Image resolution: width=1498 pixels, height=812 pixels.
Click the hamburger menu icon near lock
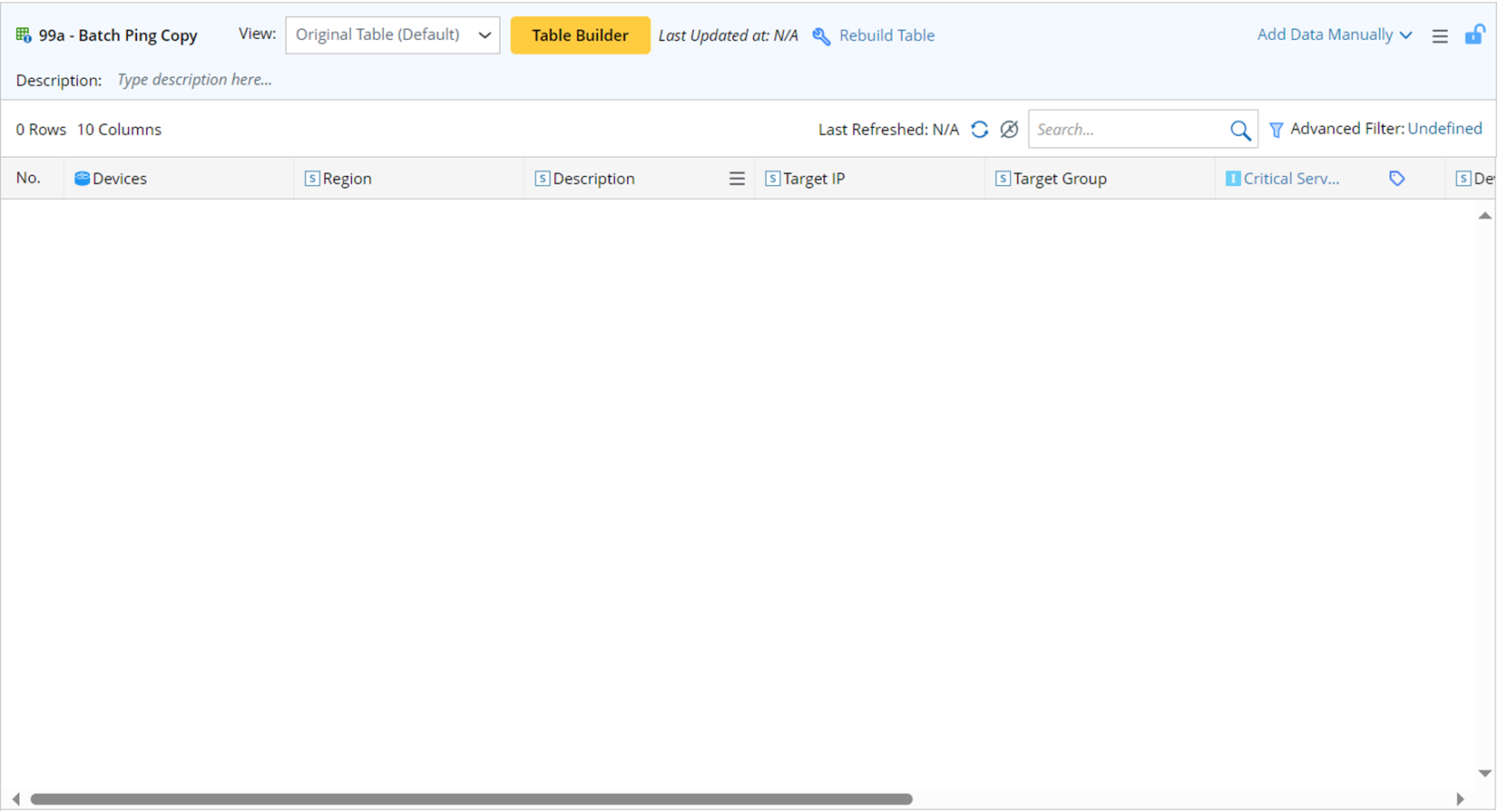[x=1440, y=36]
